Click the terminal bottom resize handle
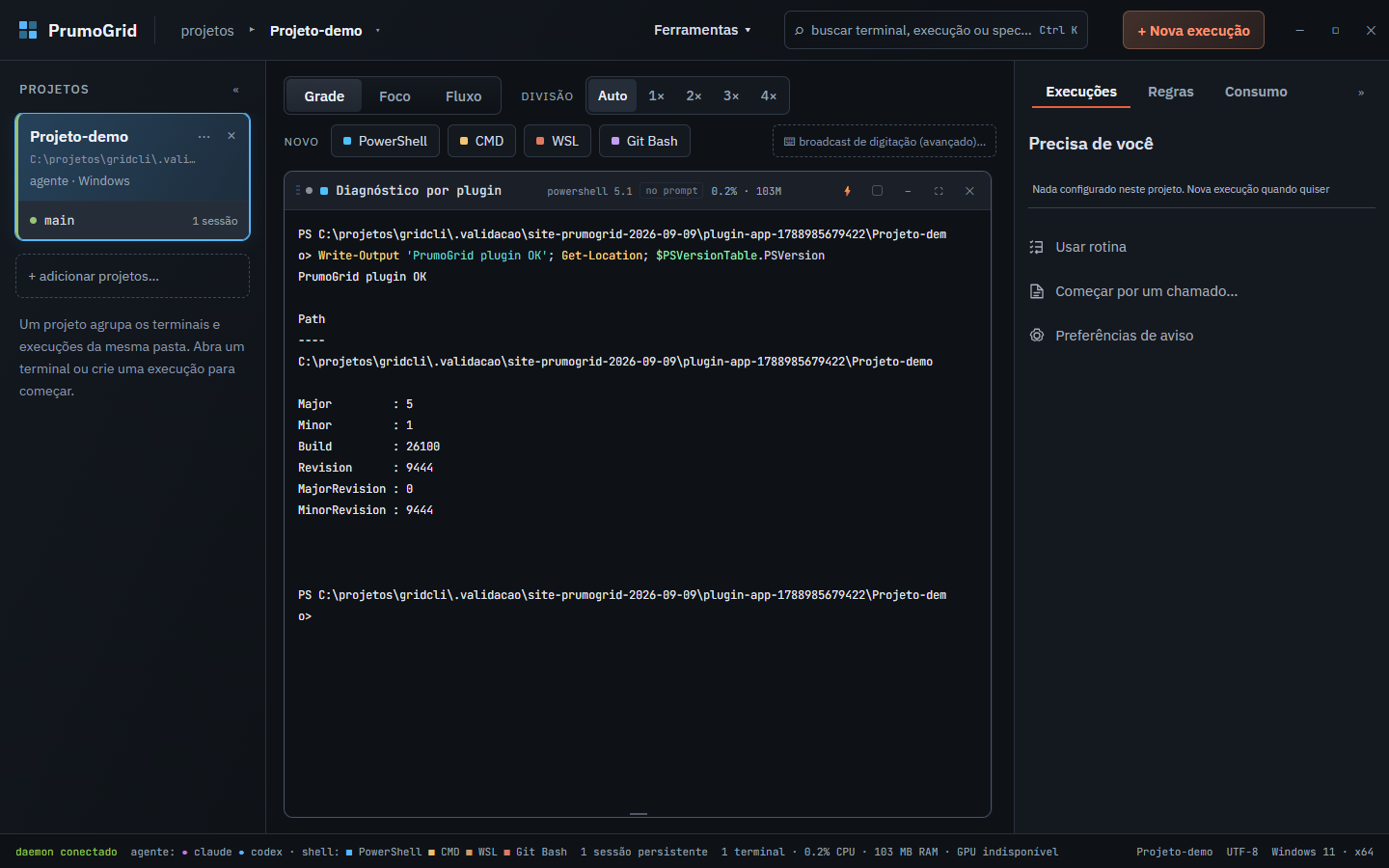The height and width of the screenshot is (868, 1389). pos(639,814)
